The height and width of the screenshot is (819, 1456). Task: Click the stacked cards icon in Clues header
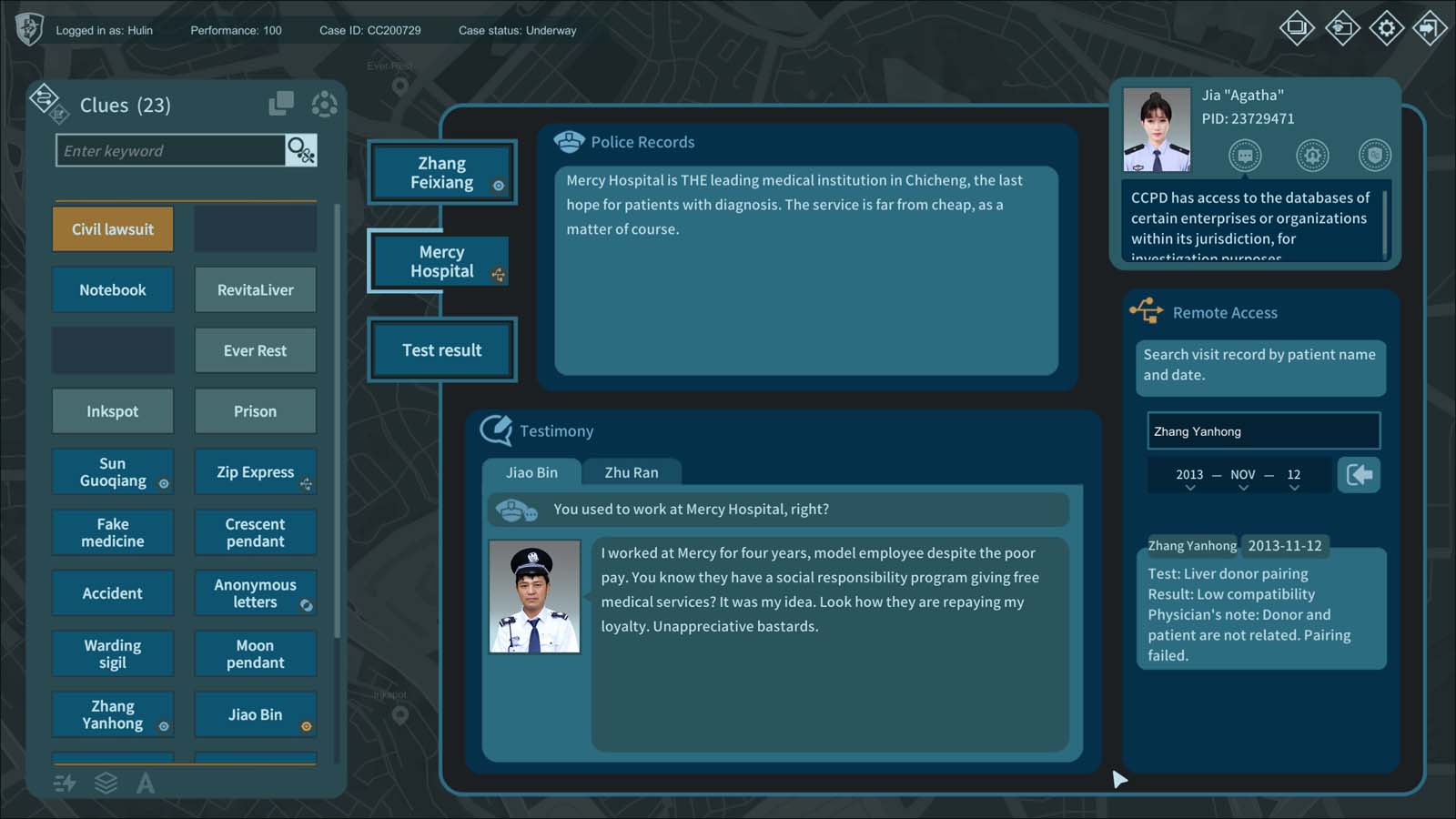tap(281, 104)
